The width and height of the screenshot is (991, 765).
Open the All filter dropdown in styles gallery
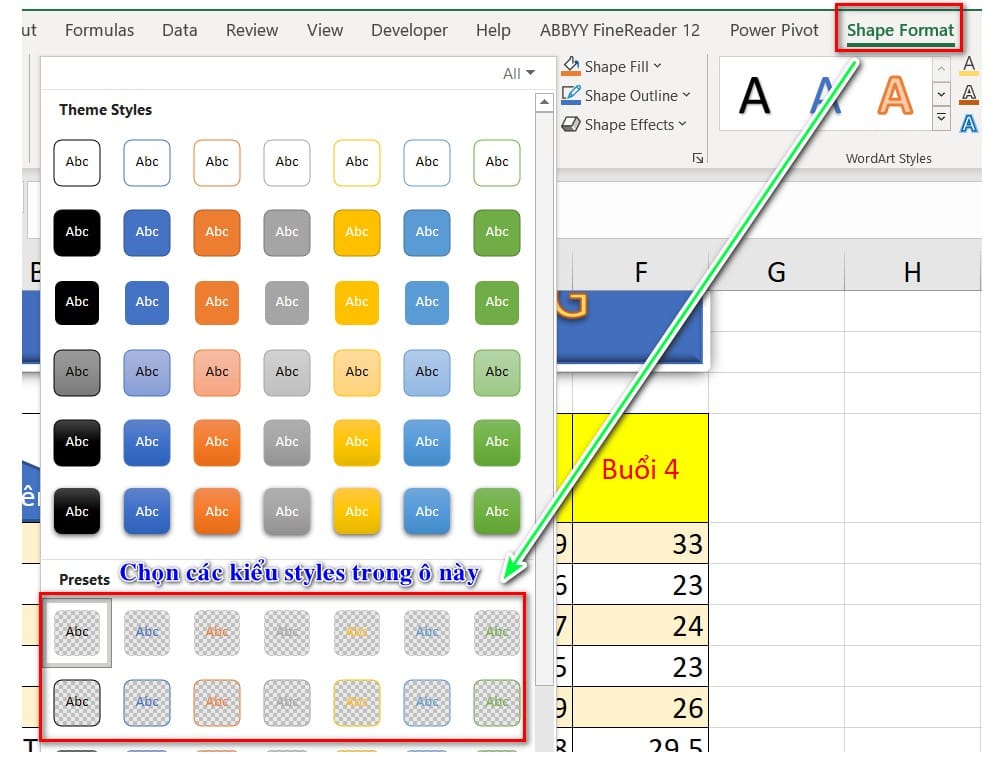point(518,73)
